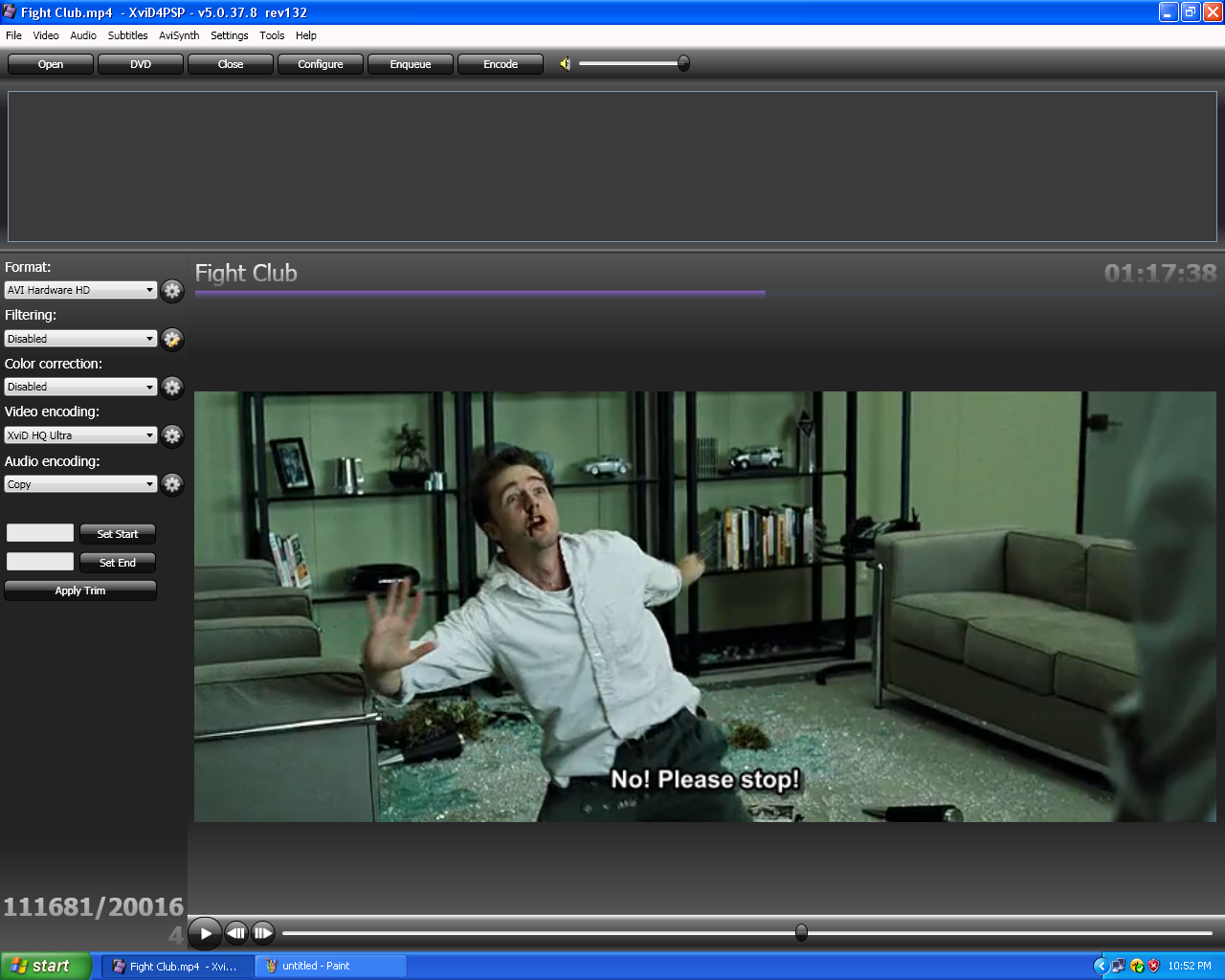Open the Audio menu
The height and width of the screenshot is (980, 1225).
[83, 35]
